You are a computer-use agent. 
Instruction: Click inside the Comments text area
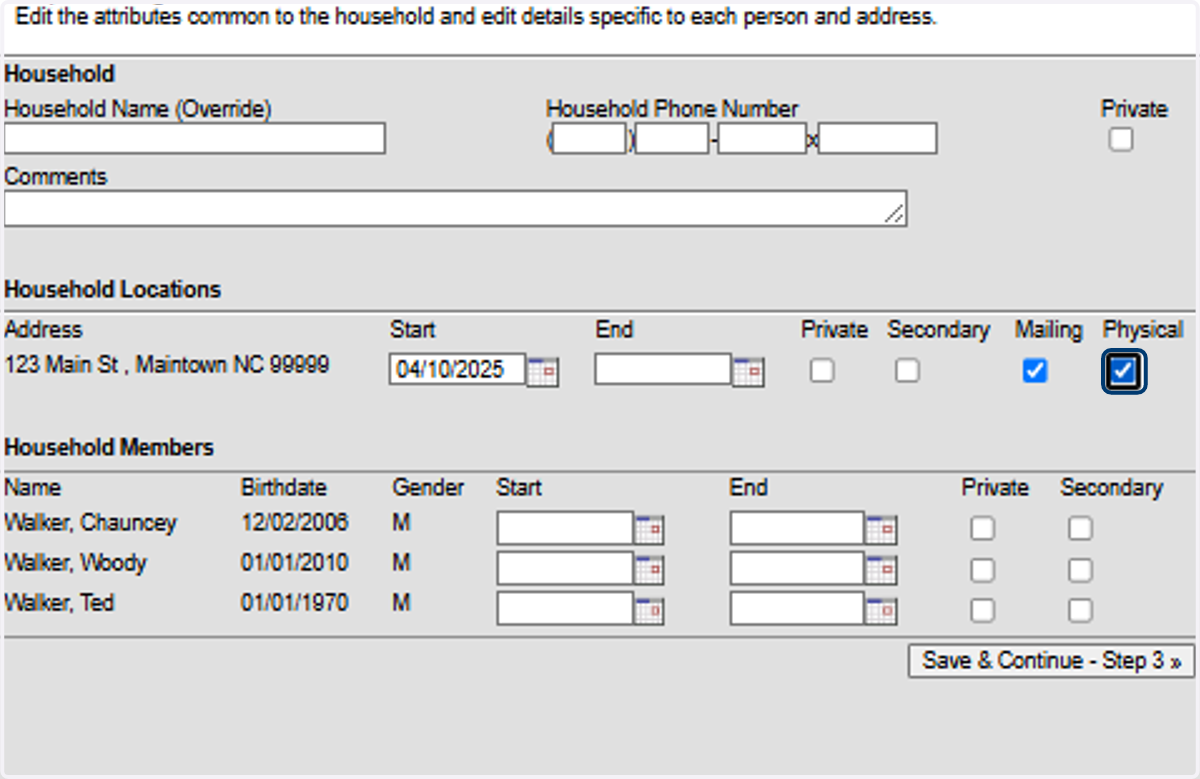coord(455,209)
